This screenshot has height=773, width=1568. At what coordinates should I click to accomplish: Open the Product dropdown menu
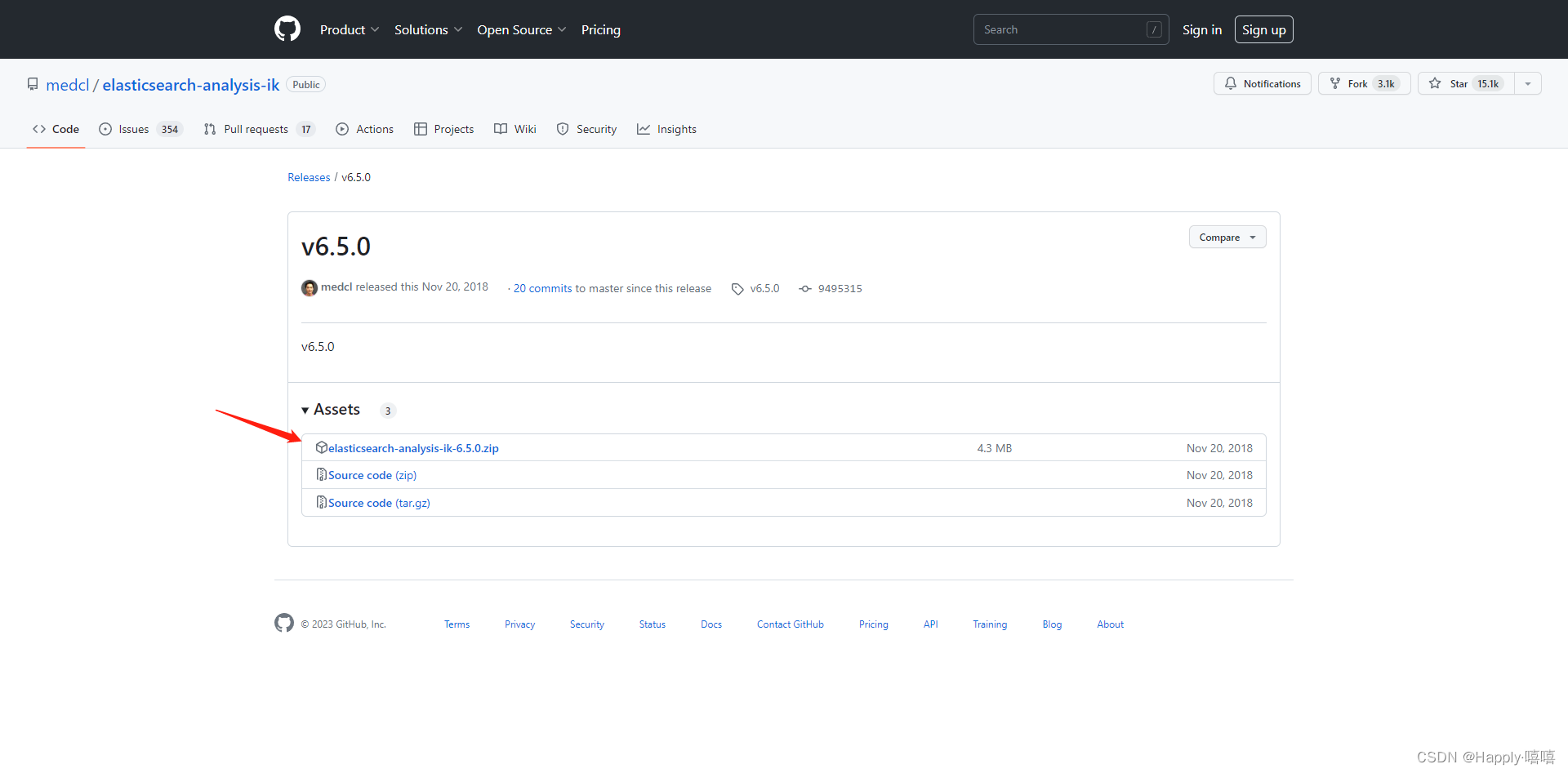(350, 29)
